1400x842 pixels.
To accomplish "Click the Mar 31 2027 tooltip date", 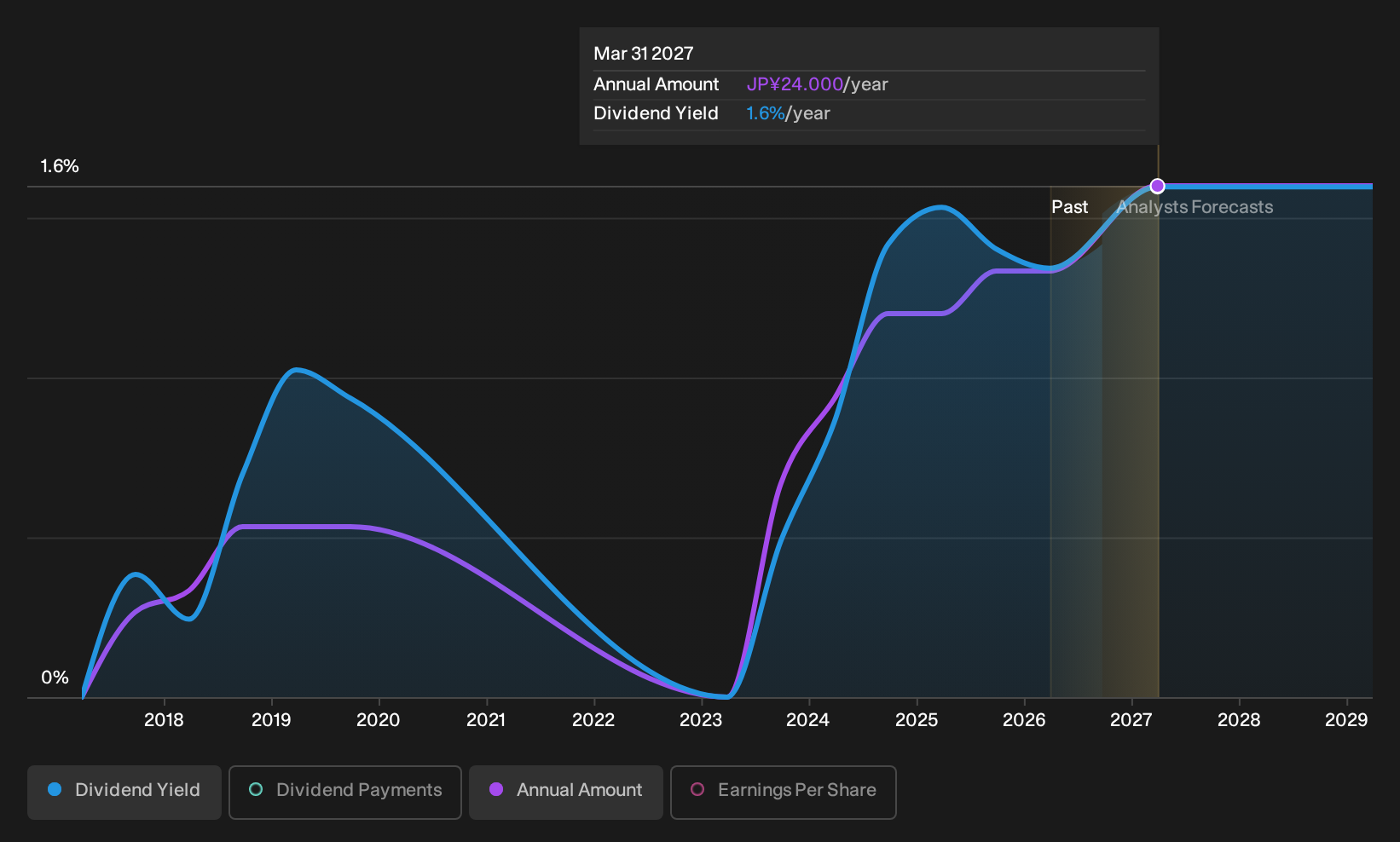I will pyautogui.click(x=644, y=54).
